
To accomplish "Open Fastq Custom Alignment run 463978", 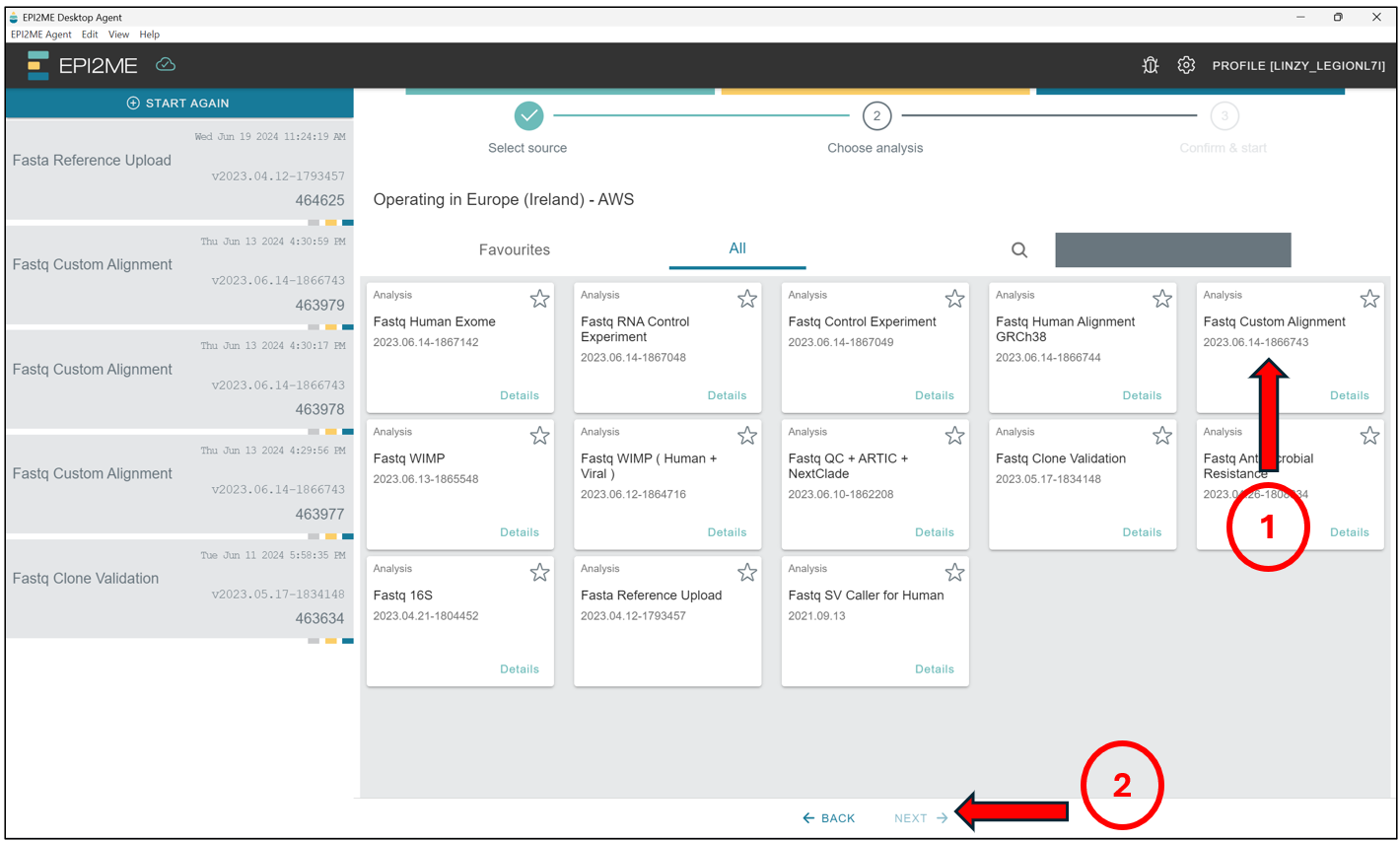I will (x=179, y=382).
